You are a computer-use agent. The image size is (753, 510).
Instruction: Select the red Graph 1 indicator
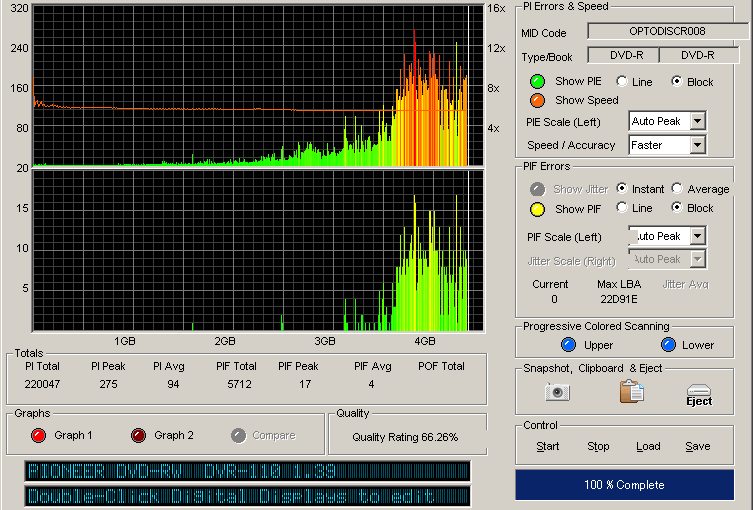pos(38,436)
